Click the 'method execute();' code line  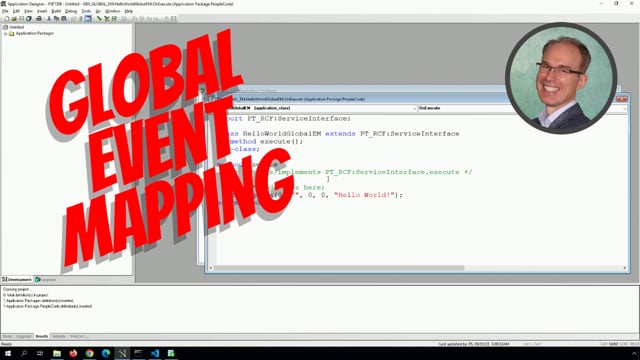coord(266,141)
